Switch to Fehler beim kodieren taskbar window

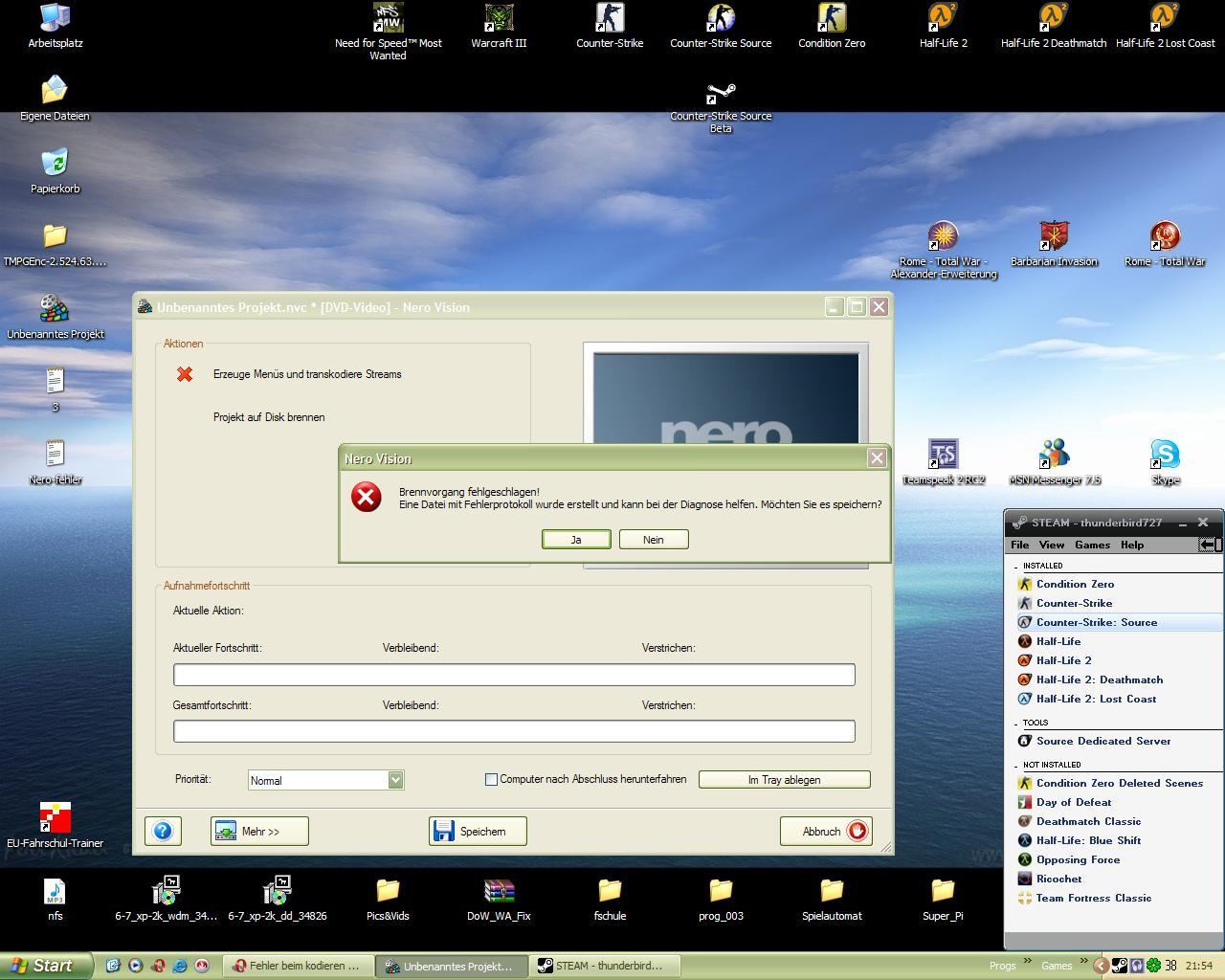(x=298, y=966)
